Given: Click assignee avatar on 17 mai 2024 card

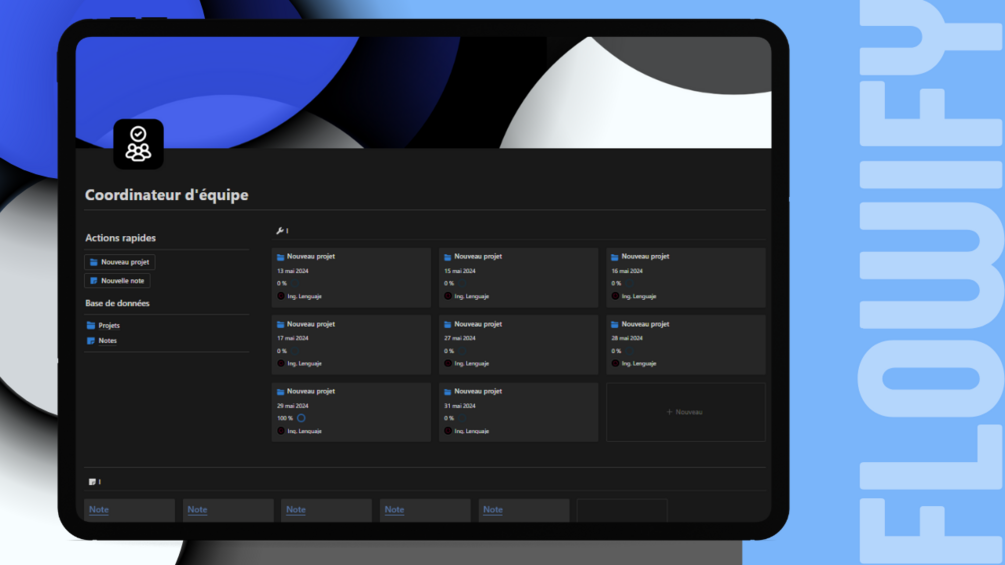Looking at the screenshot, I should [x=281, y=363].
